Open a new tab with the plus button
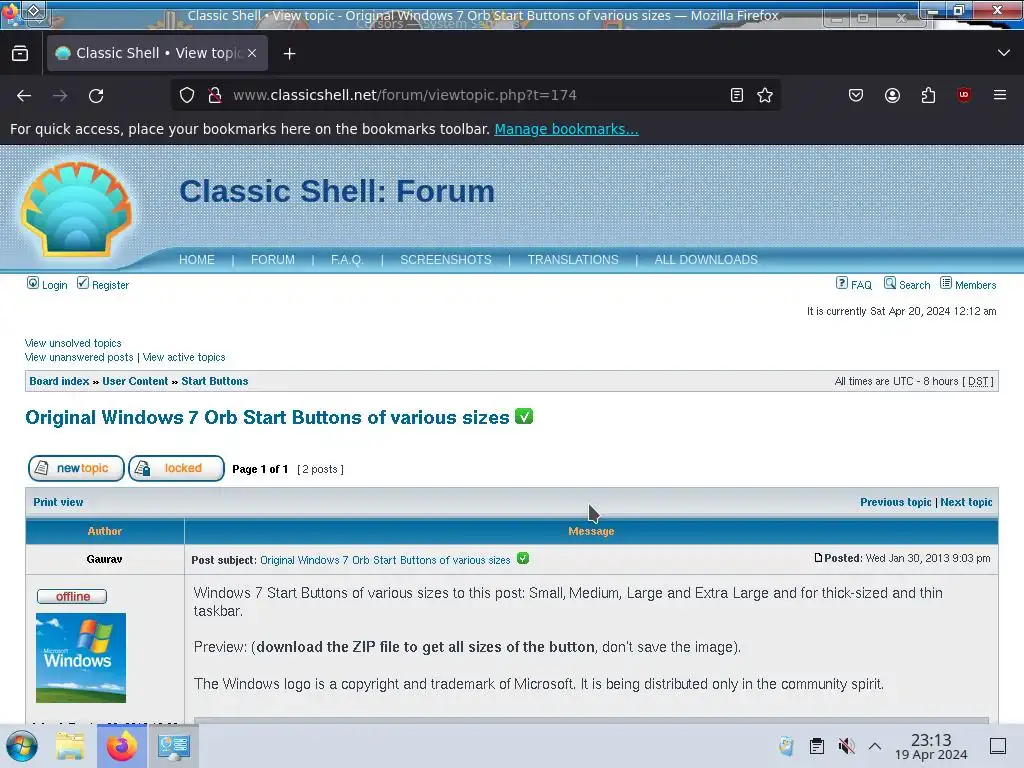Screen dimensions: 1024x768 [289, 54]
